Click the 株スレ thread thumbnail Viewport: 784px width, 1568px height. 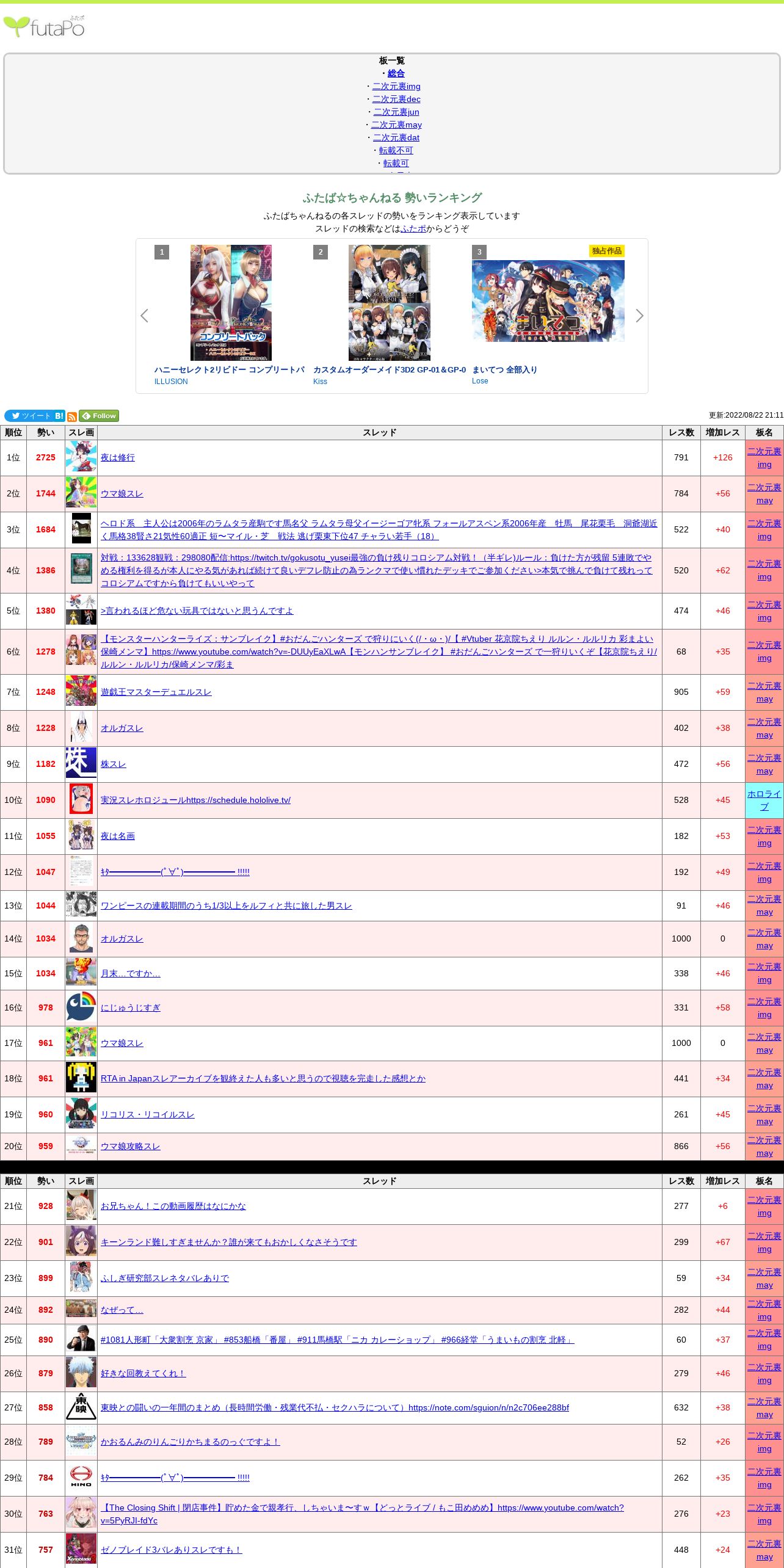tap(81, 764)
